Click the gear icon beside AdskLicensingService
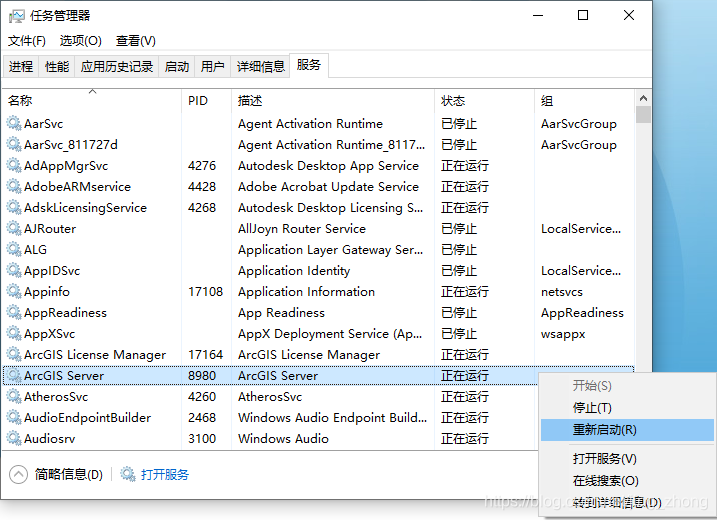 (x=14, y=207)
